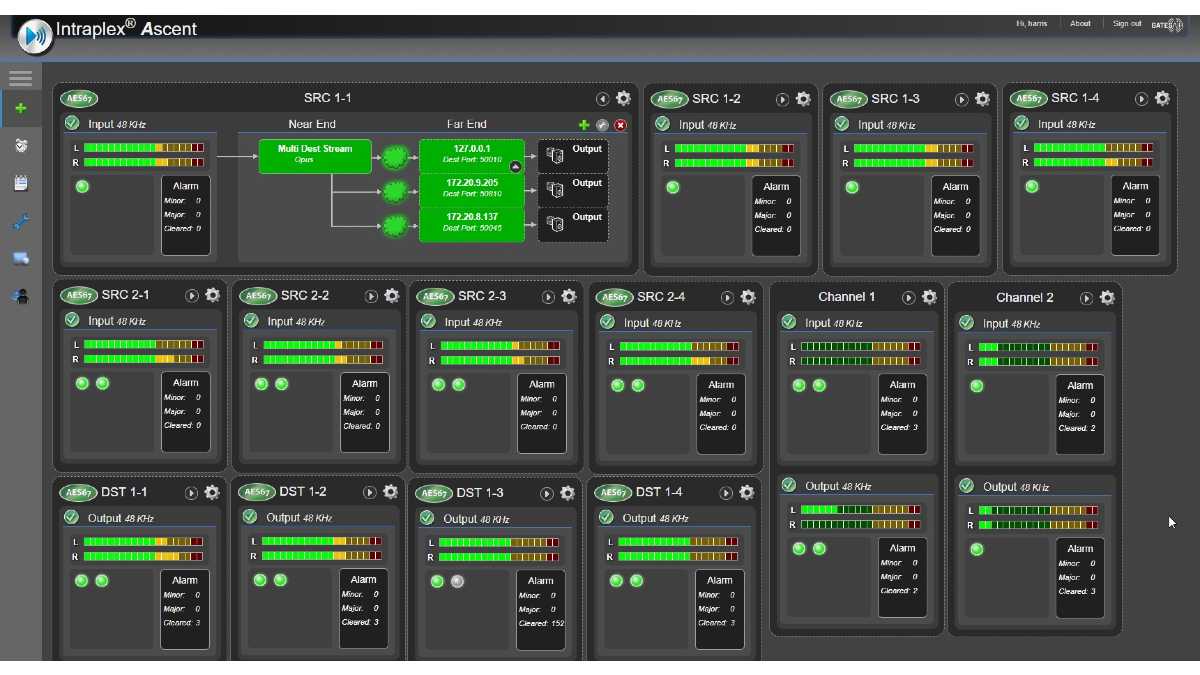
Task: Expand the SRC 2-2 panel arrow
Action: pos(370,296)
